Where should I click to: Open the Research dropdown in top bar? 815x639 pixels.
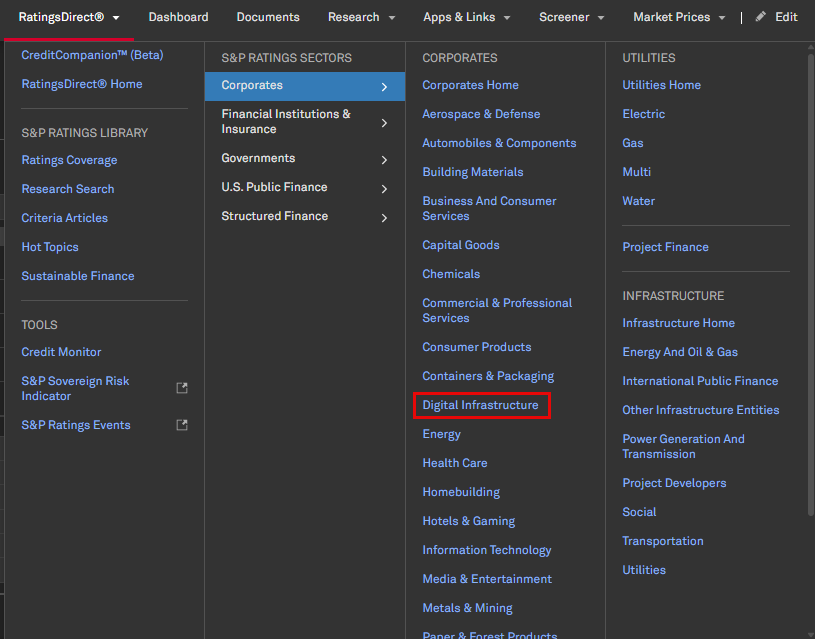click(x=361, y=17)
